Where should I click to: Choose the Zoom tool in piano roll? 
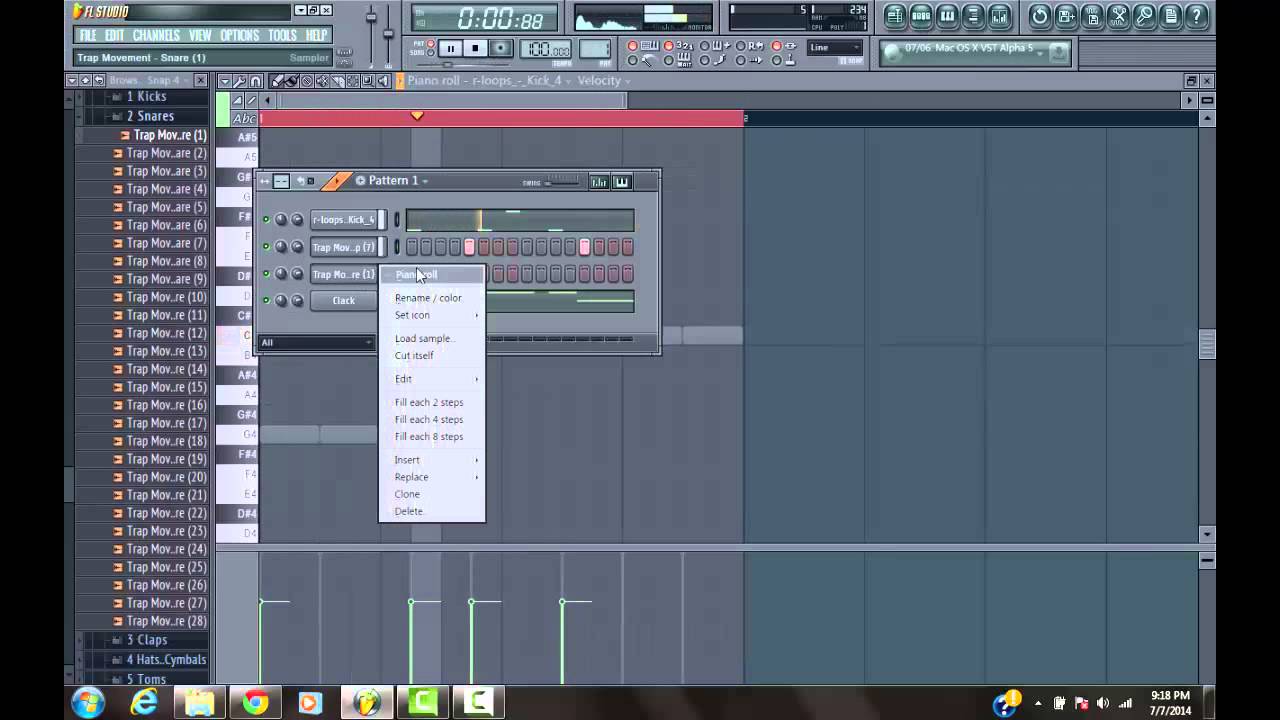point(367,81)
